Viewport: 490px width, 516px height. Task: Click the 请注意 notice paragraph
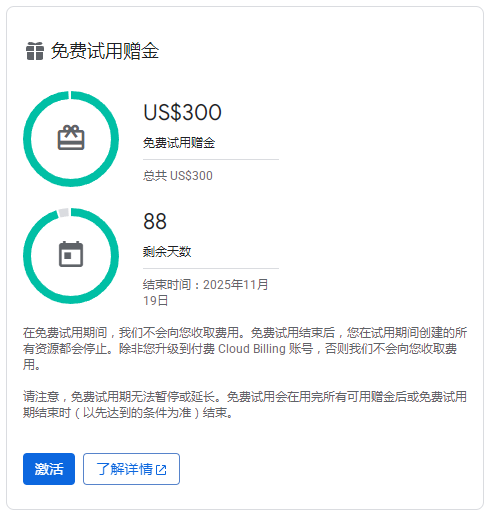point(245,405)
